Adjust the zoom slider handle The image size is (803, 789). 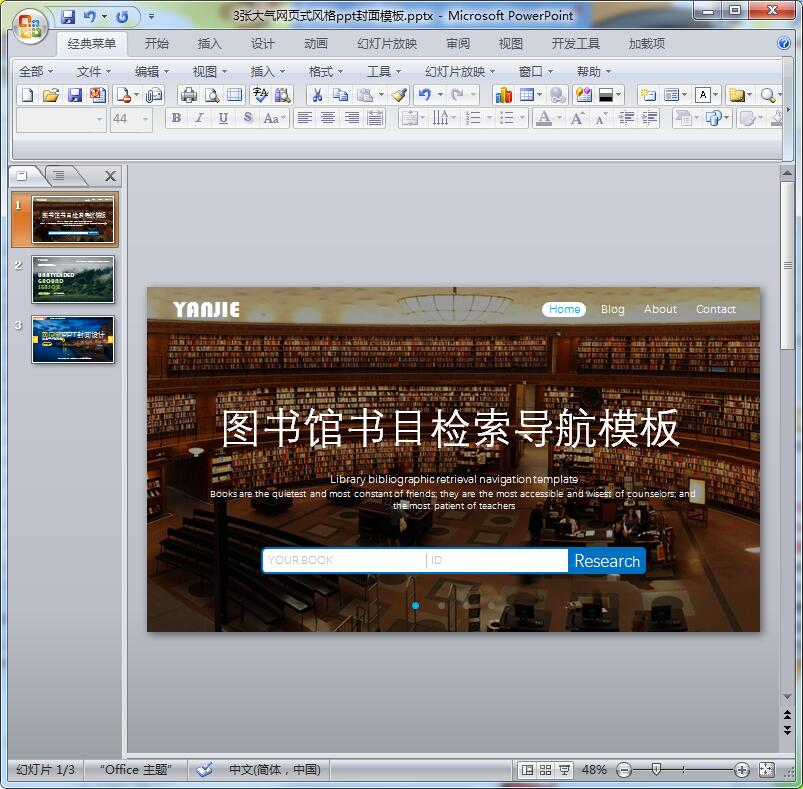656,769
